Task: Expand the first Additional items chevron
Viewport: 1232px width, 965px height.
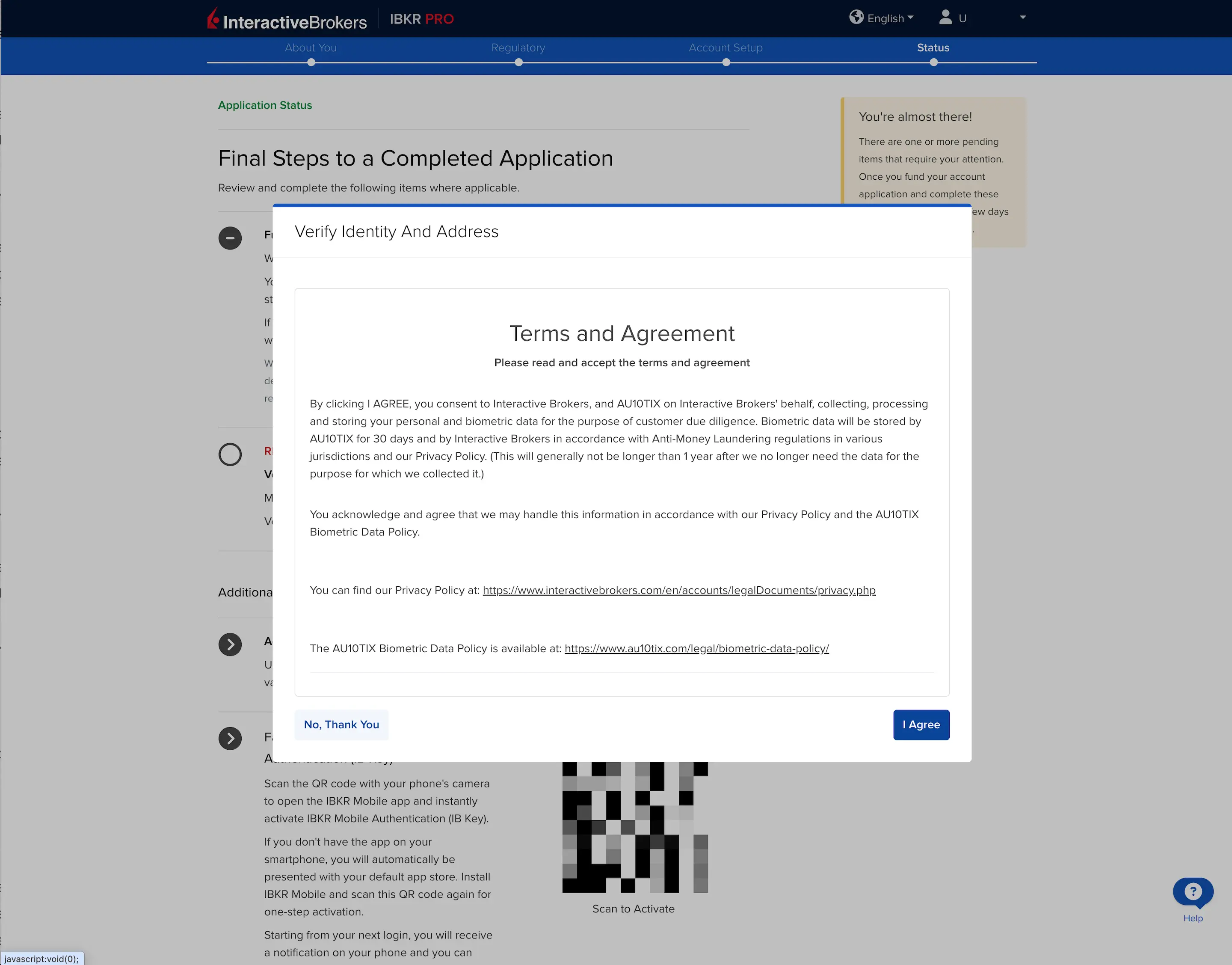Action: point(230,644)
